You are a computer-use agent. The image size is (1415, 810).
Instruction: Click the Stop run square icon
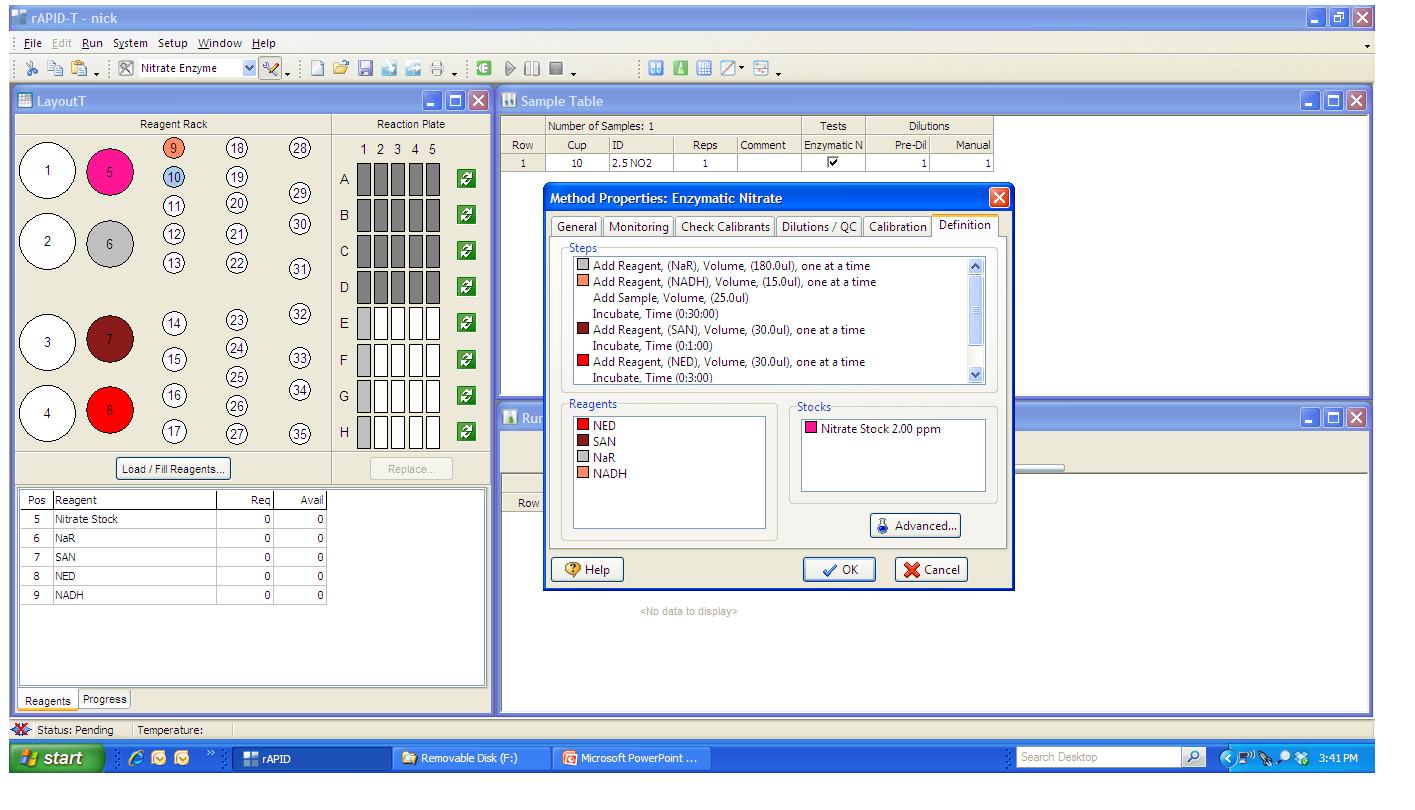556,69
